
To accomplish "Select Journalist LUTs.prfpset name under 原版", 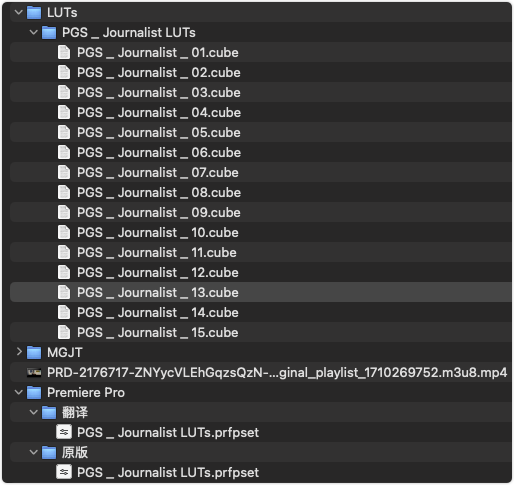I will coord(168,473).
